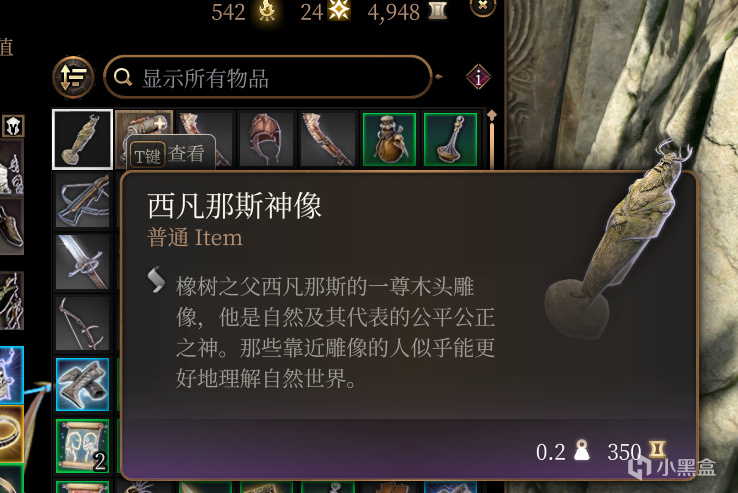Close the inventory panel with X button
Viewport: 738px width, 493px height.
coord(482,6)
